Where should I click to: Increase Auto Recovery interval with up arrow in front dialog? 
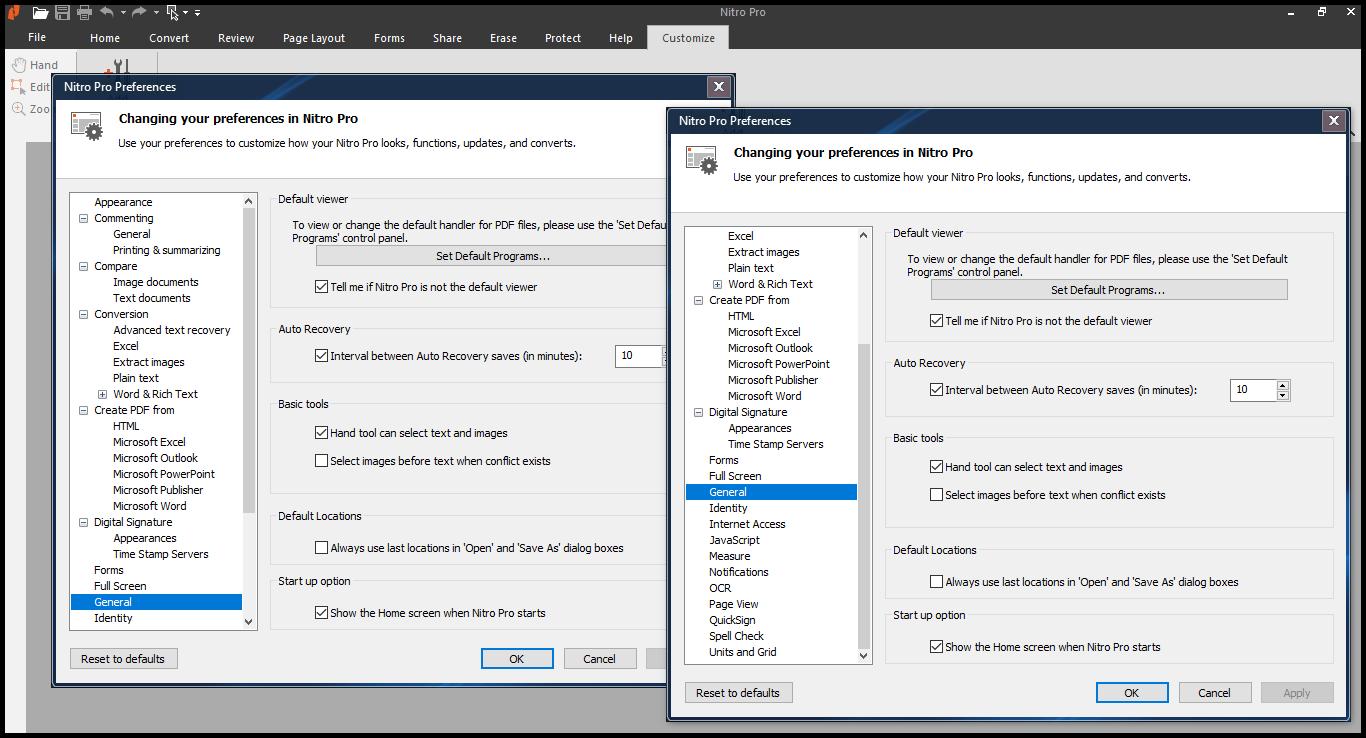[1283, 385]
